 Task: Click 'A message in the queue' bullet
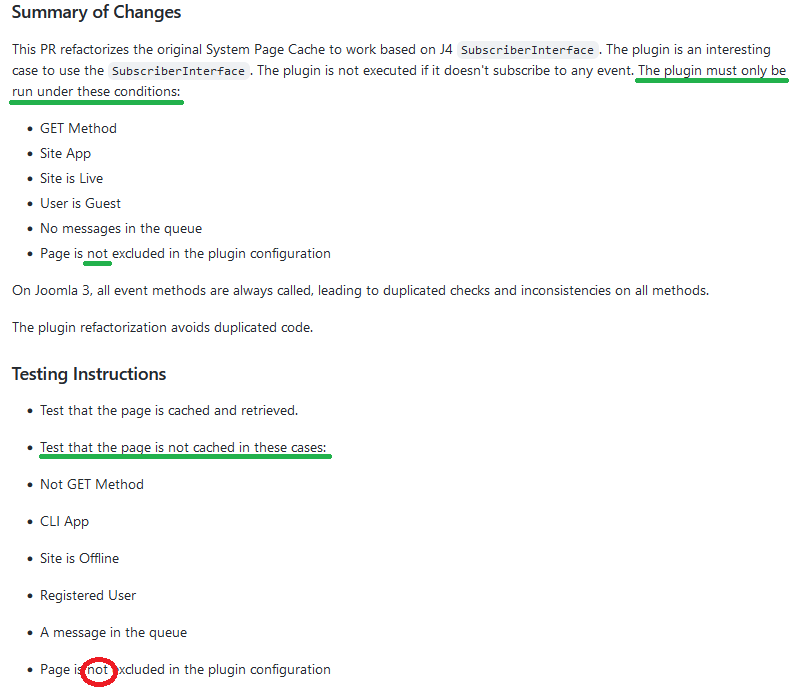pos(113,632)
